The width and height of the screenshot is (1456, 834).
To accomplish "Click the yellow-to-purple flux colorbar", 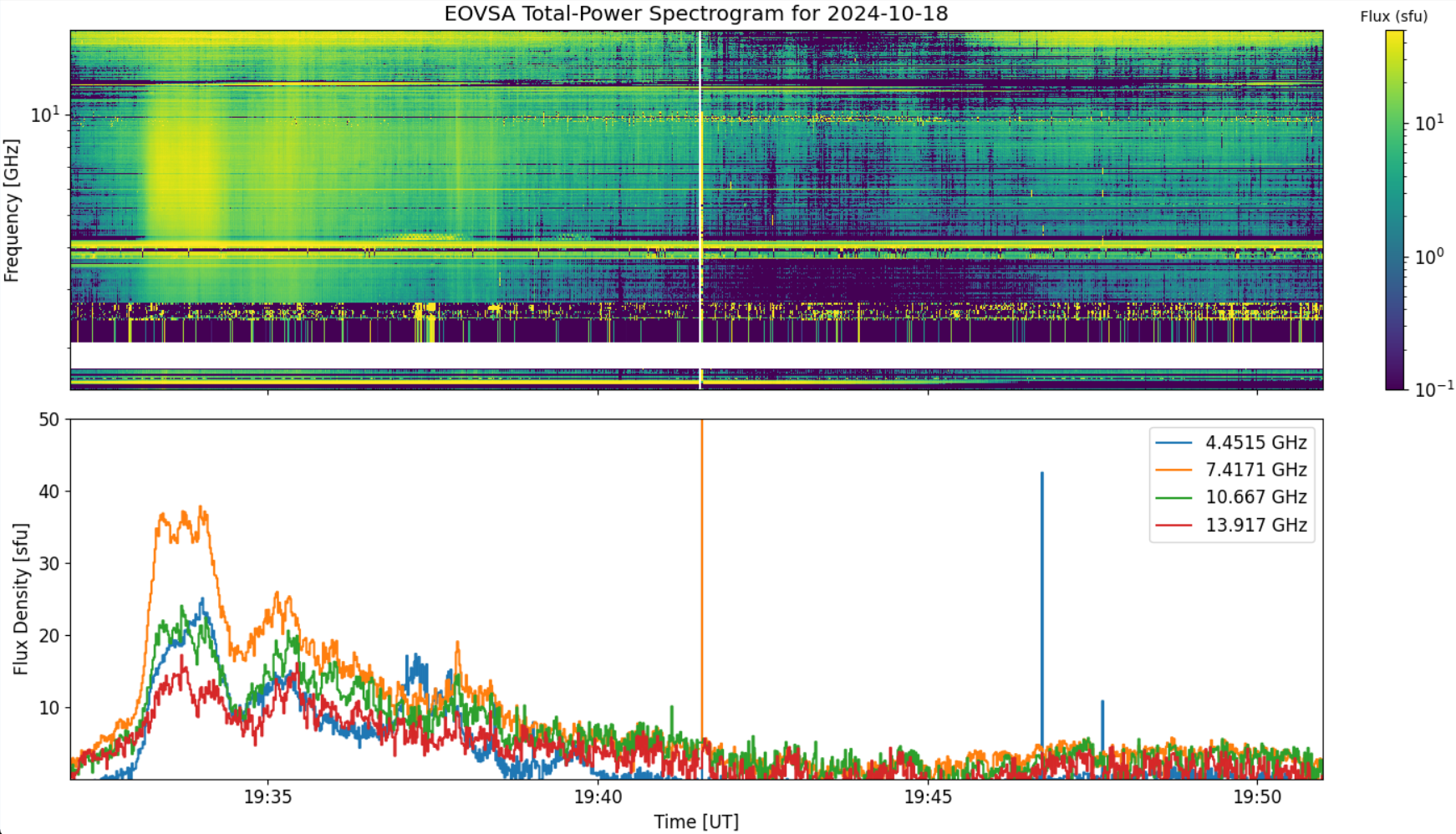I will pos(1395,210).
